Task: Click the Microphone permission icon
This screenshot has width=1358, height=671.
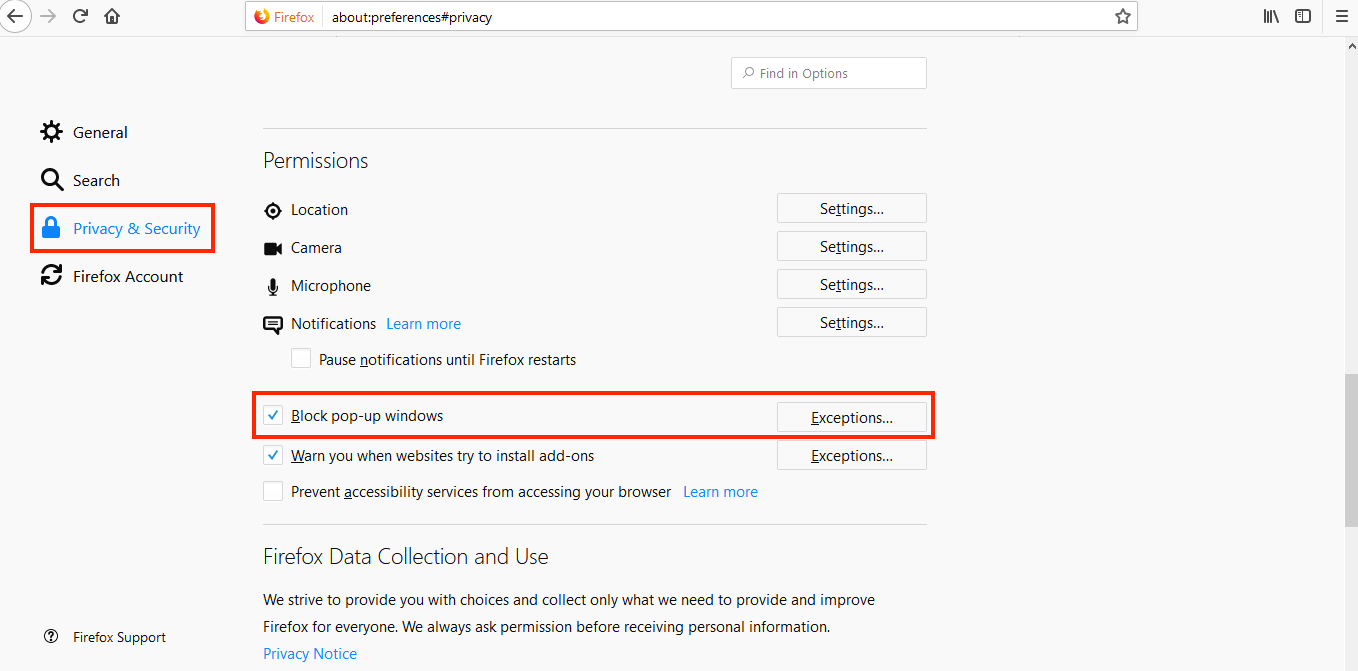Action: click(x=272, y=286)
